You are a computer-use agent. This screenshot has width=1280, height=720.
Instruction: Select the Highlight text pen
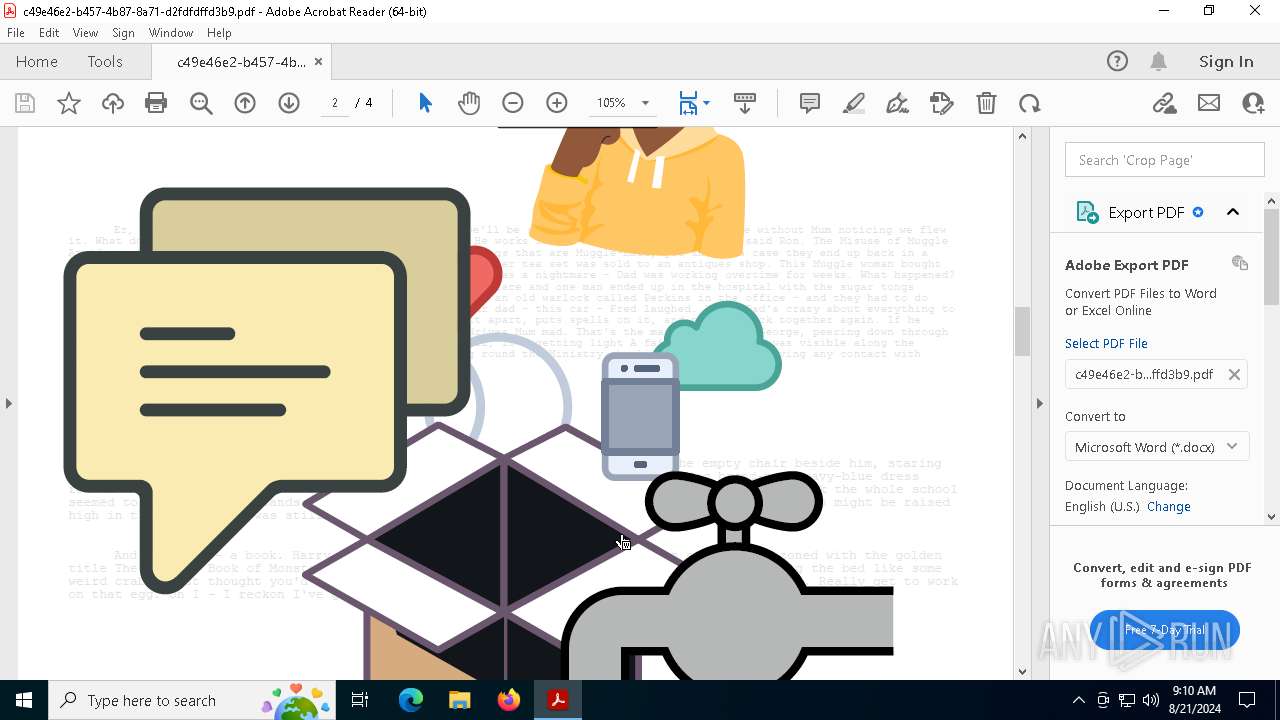pyautogui.click(x=854, y=103)
